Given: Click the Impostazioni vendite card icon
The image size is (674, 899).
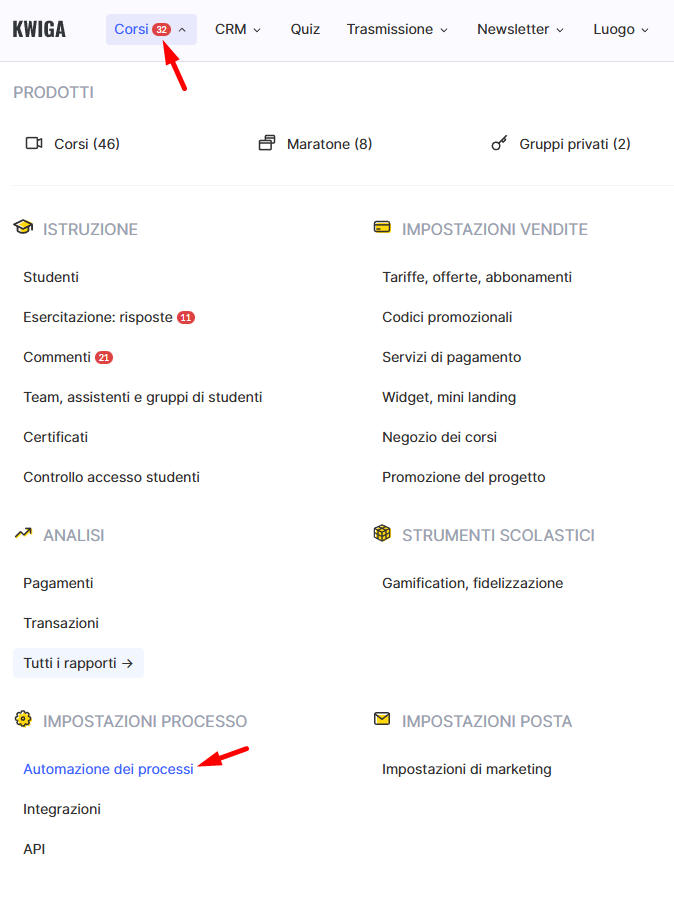Looking at the screenshot, I should pyautogui.click(x=382, y=228).
